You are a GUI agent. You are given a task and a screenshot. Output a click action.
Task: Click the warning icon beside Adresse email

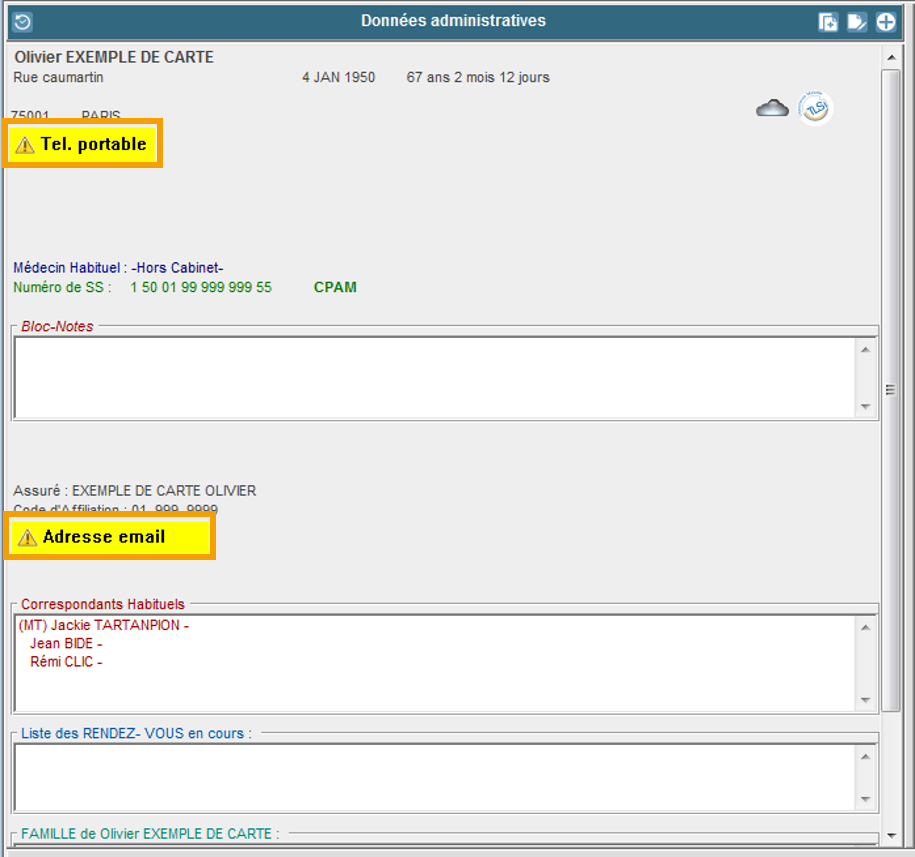click(27, 538)
